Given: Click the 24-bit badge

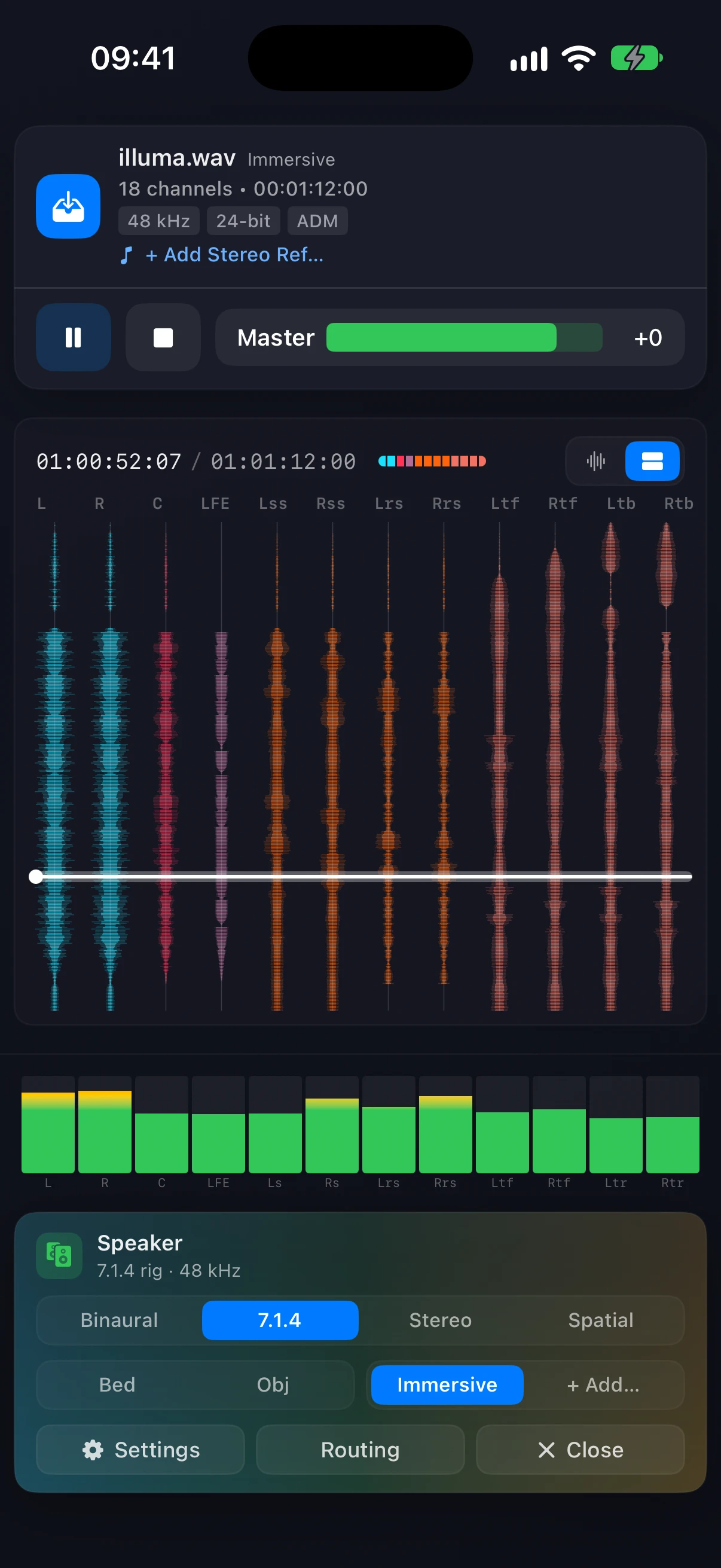Looking at the screenshot, I should click(x=243, y=221).
